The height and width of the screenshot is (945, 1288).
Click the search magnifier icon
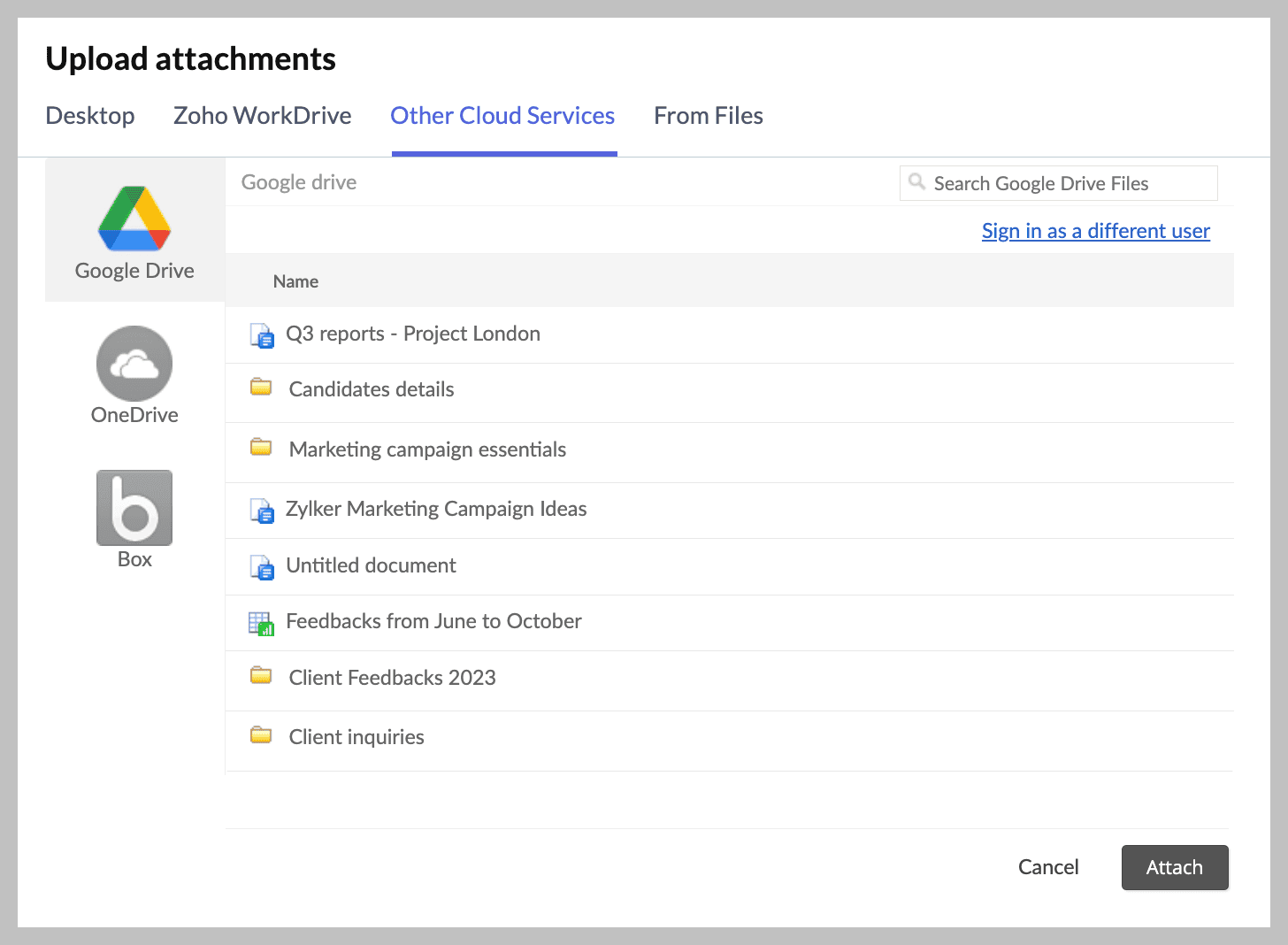917,182
